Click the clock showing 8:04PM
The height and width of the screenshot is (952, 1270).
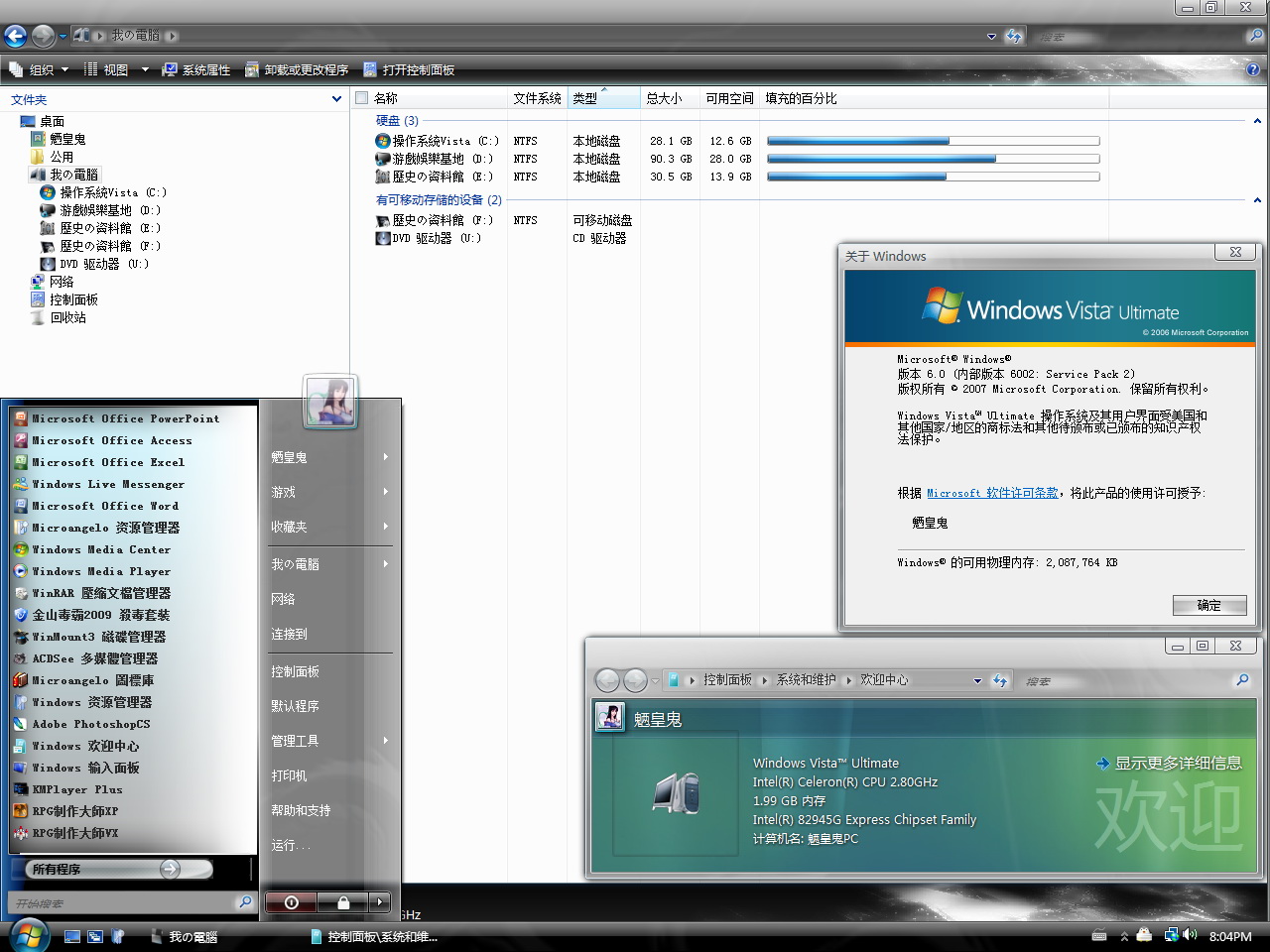(1230, 936)
